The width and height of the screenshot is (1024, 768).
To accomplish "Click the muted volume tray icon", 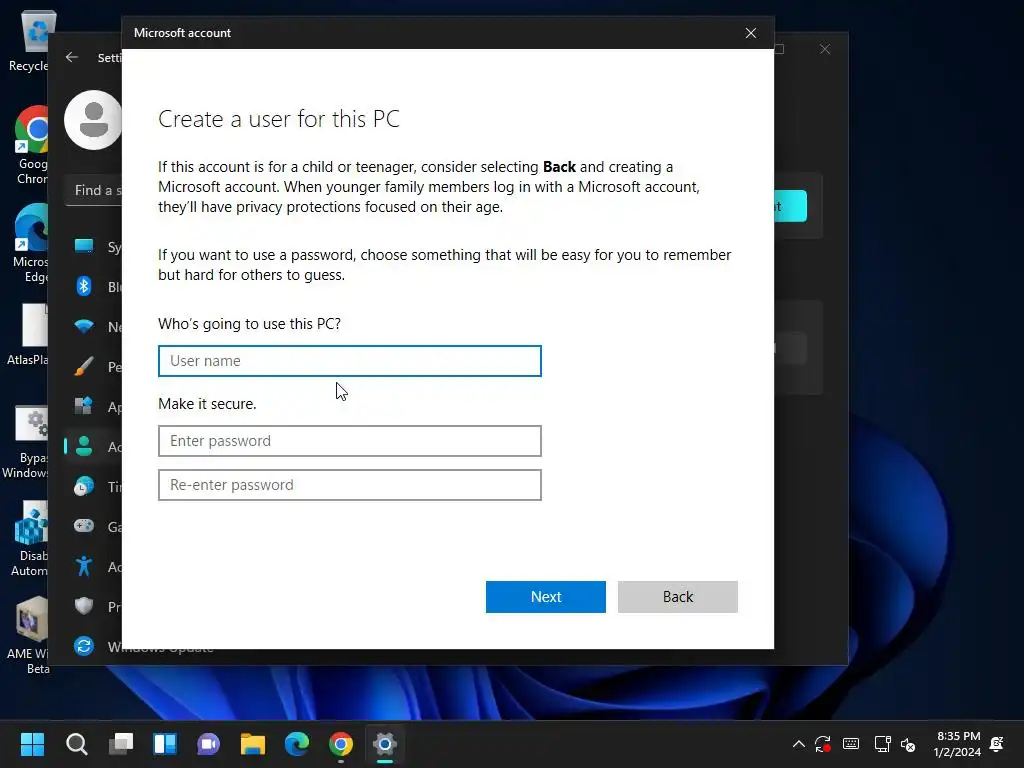I will pyautogui.click(x=908, y=744).
